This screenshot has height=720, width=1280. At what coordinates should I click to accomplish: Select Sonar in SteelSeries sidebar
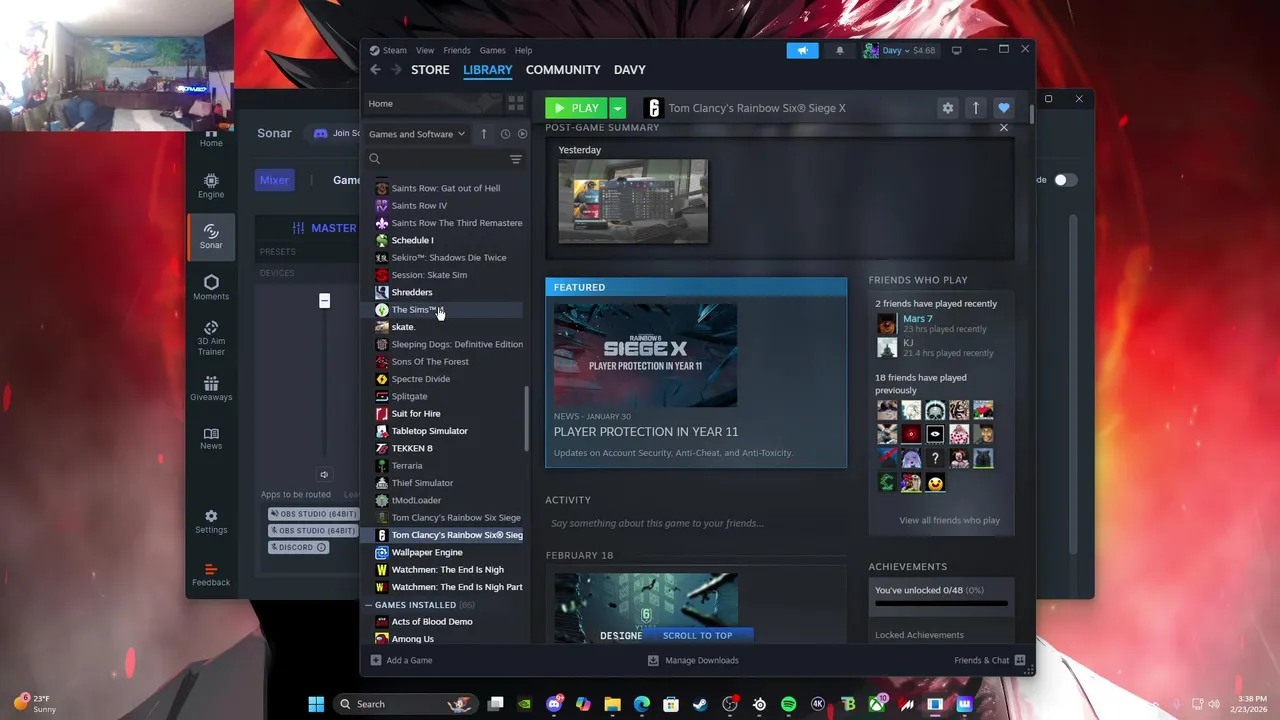(x=211, y=237)
